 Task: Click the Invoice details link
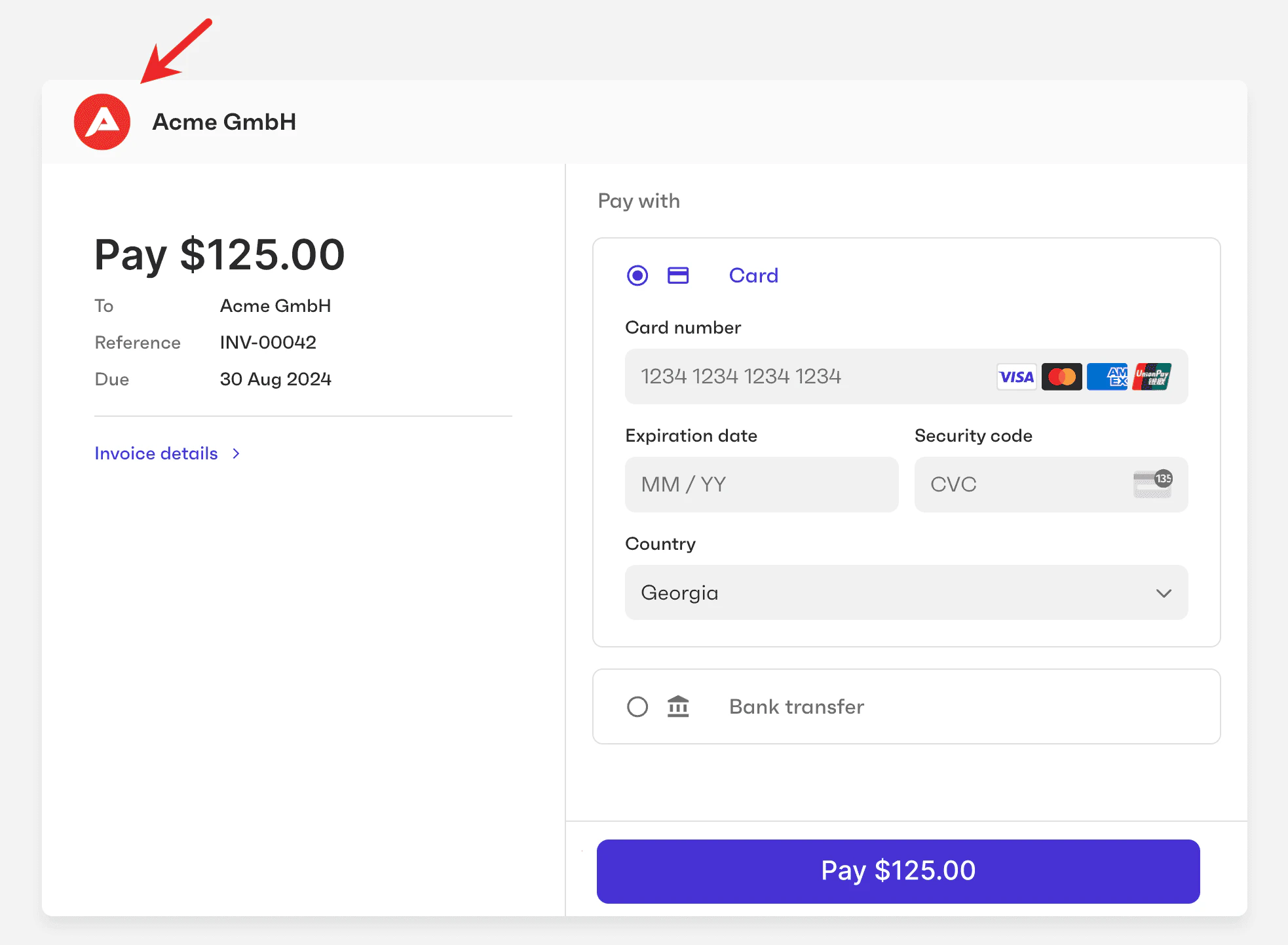point(155,453)
